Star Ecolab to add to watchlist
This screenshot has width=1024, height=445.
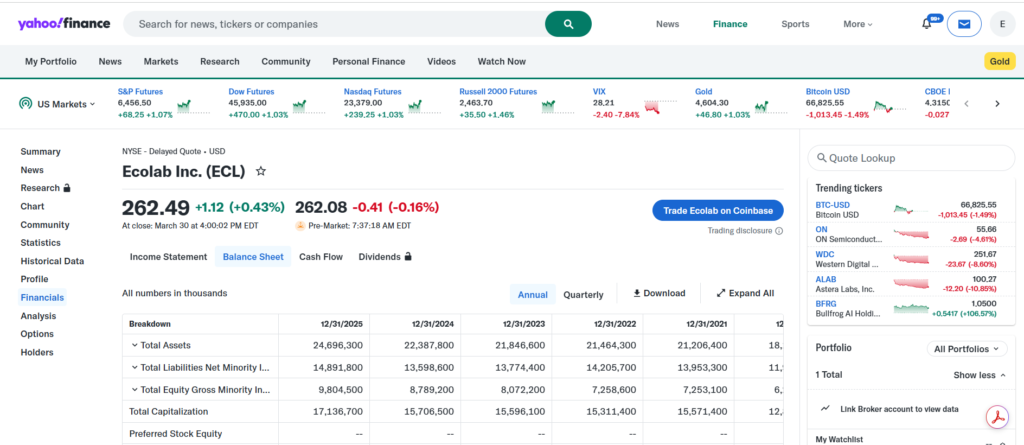[x=261, y=171]
